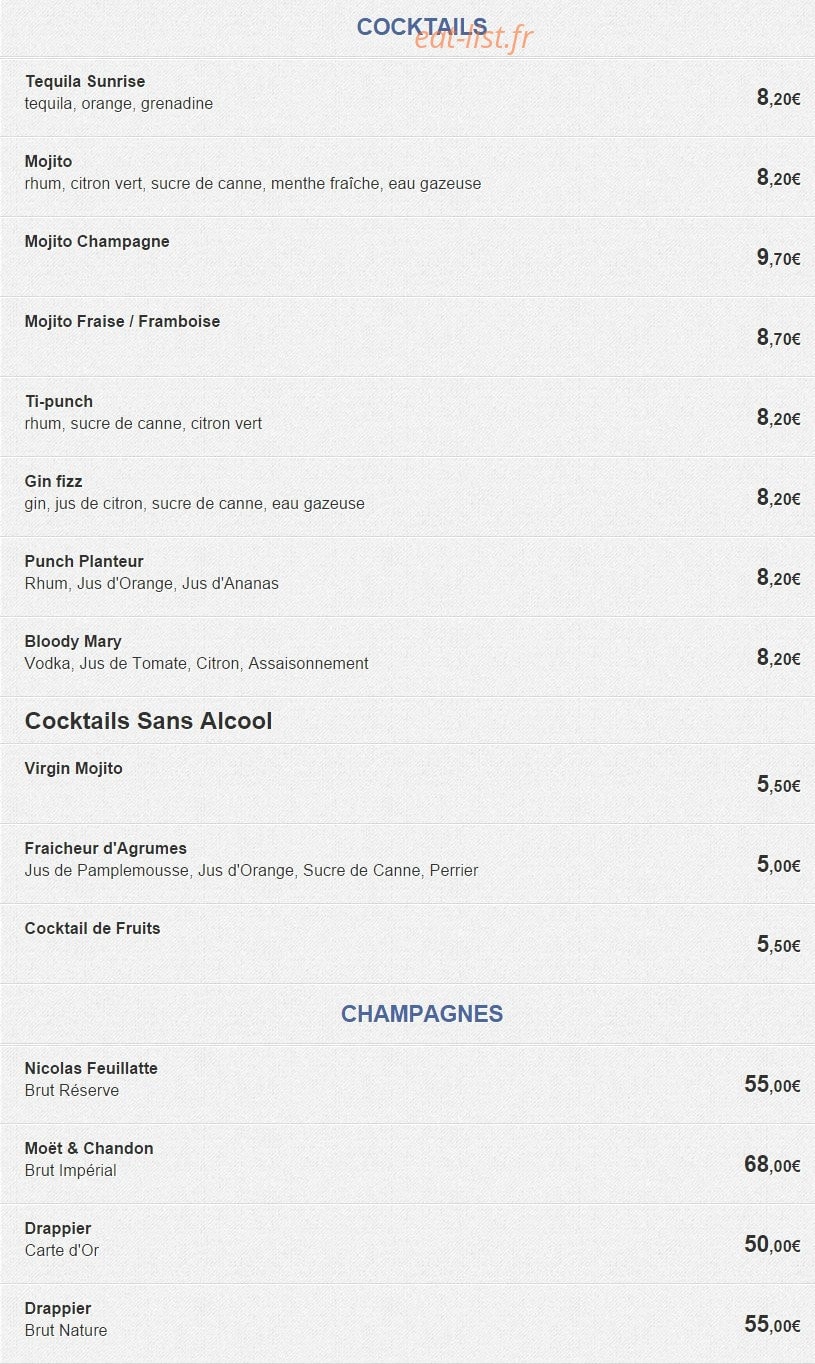
Task: Pick Drappier Brut Nature champagne
Action: (x=407, y=1324)
